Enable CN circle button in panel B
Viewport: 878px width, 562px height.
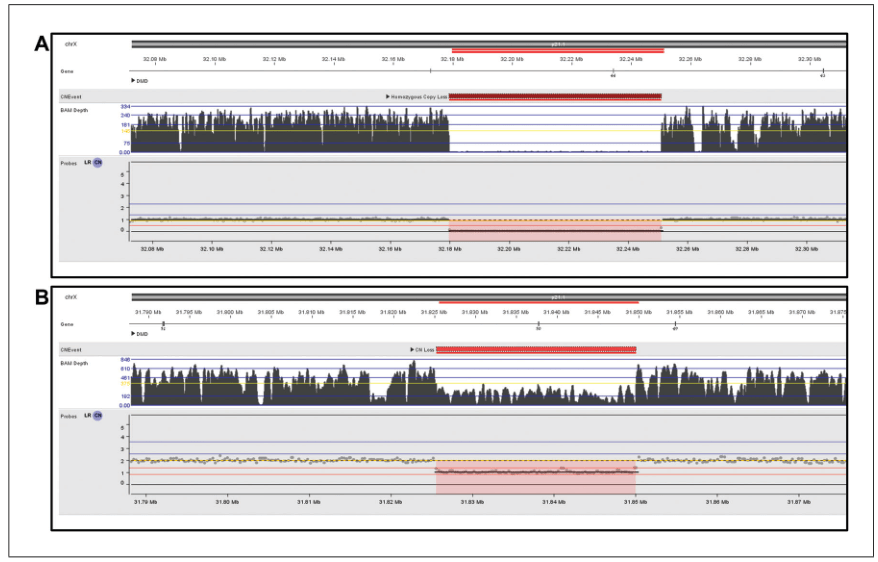point(98,415)
